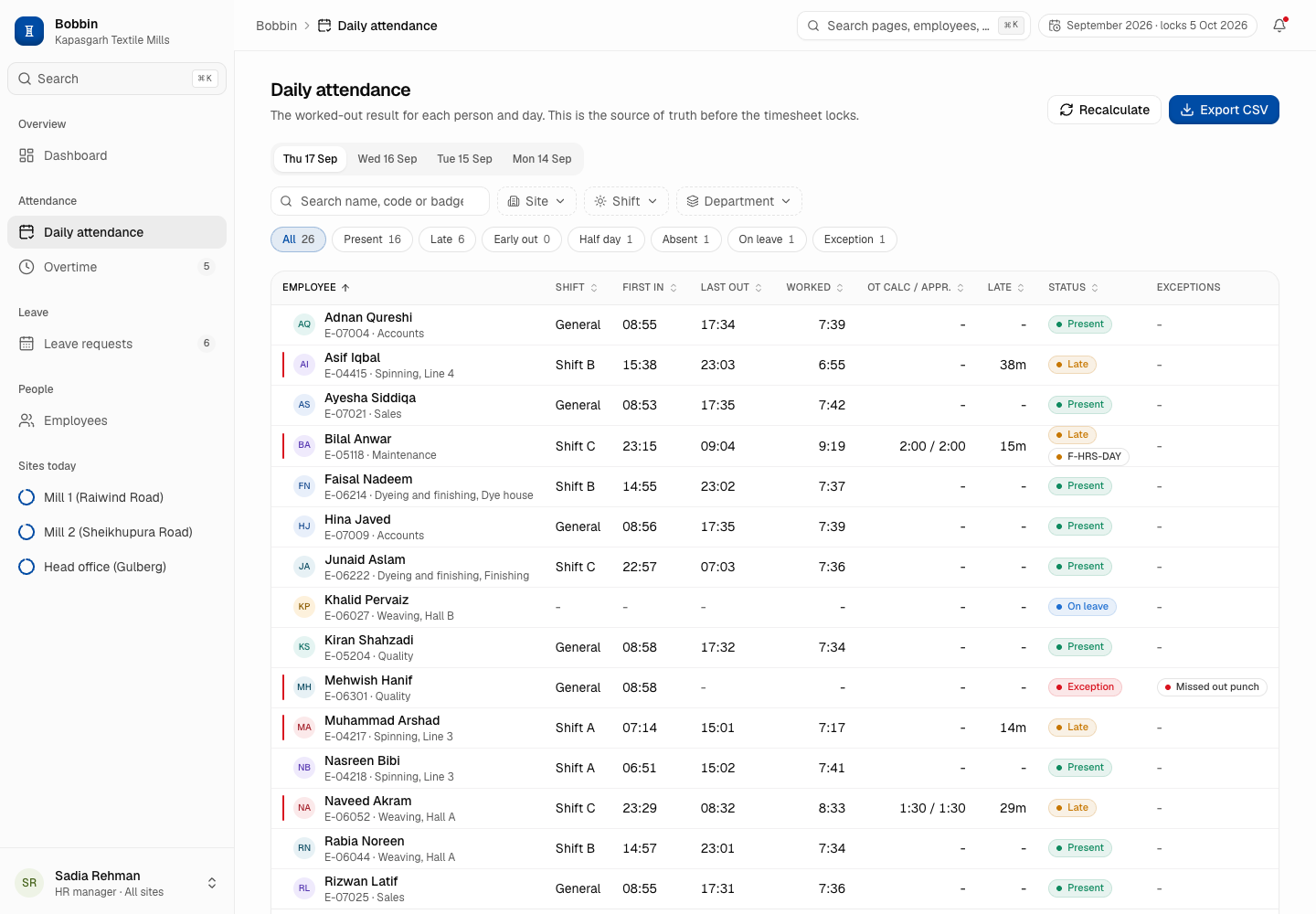Sort by the Employee column arrow
Screen dimensions: 1316x914
(x=345, y=288)
